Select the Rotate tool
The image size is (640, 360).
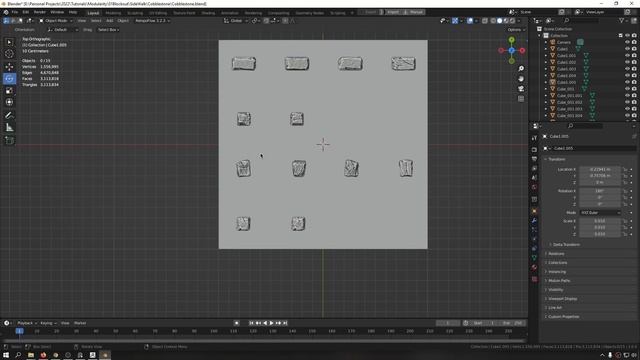9,78
